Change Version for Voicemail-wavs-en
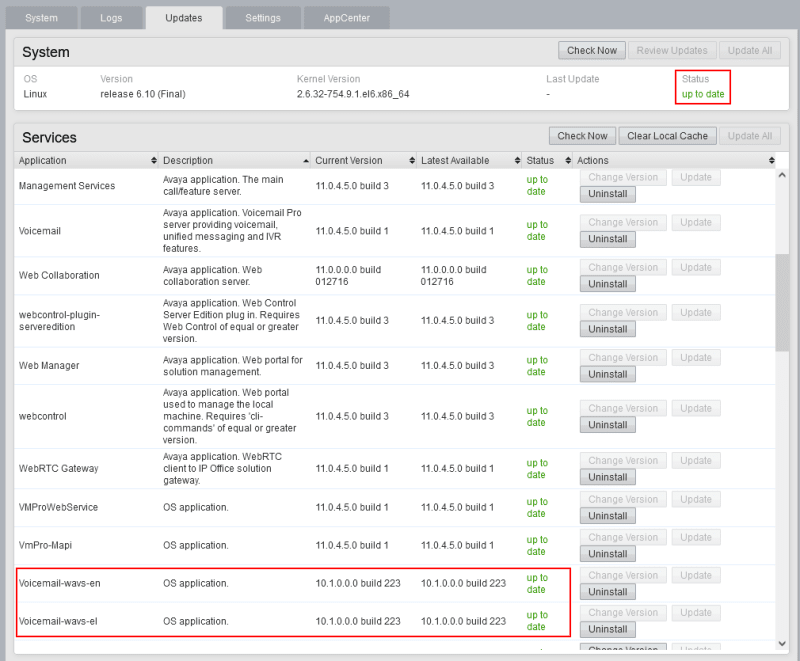 point(623,575)
